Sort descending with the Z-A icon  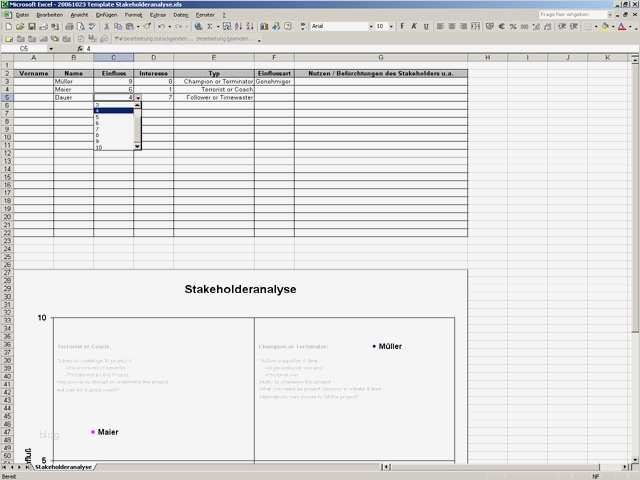250,27
